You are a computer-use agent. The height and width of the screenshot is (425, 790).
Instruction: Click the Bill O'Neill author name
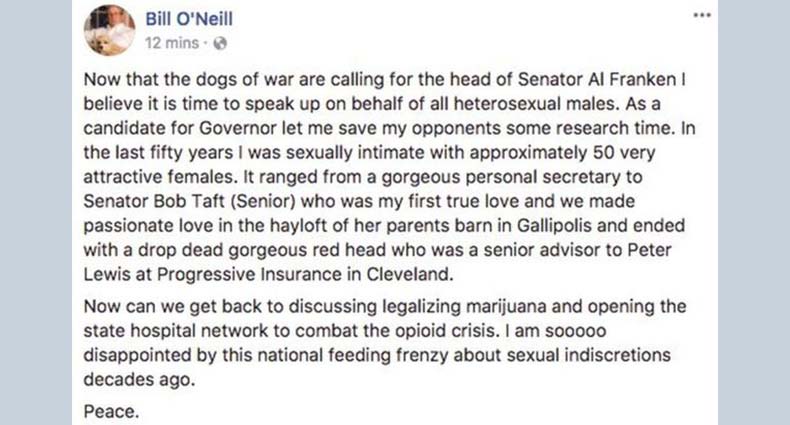(x=196, y=19)
